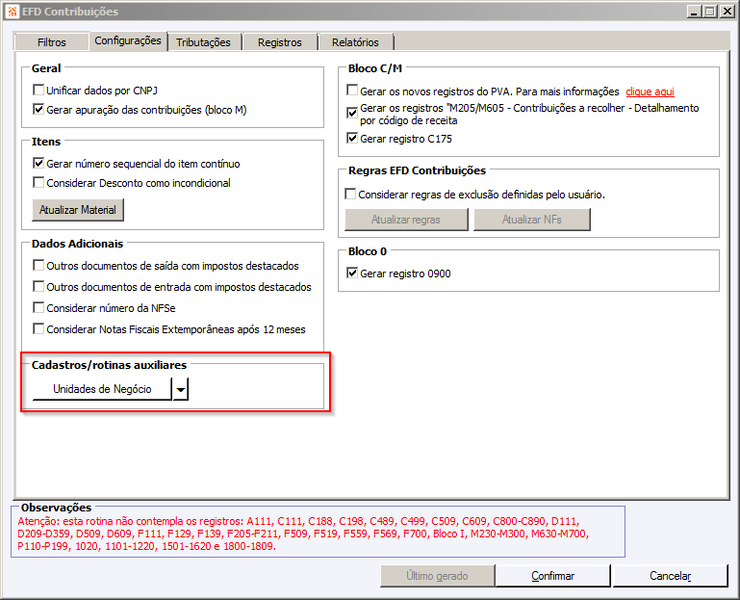Uncheck Gerar registro 0900
740x600 pixels.
pos(352,273)
